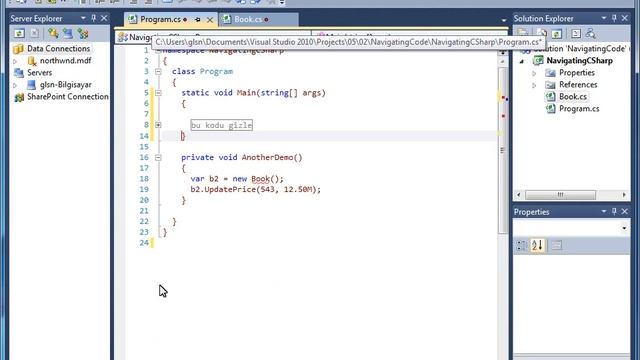The width and height of the screenshot is (640, 360).
Task: Collapse the Main method block
Action: coord(158,93)
